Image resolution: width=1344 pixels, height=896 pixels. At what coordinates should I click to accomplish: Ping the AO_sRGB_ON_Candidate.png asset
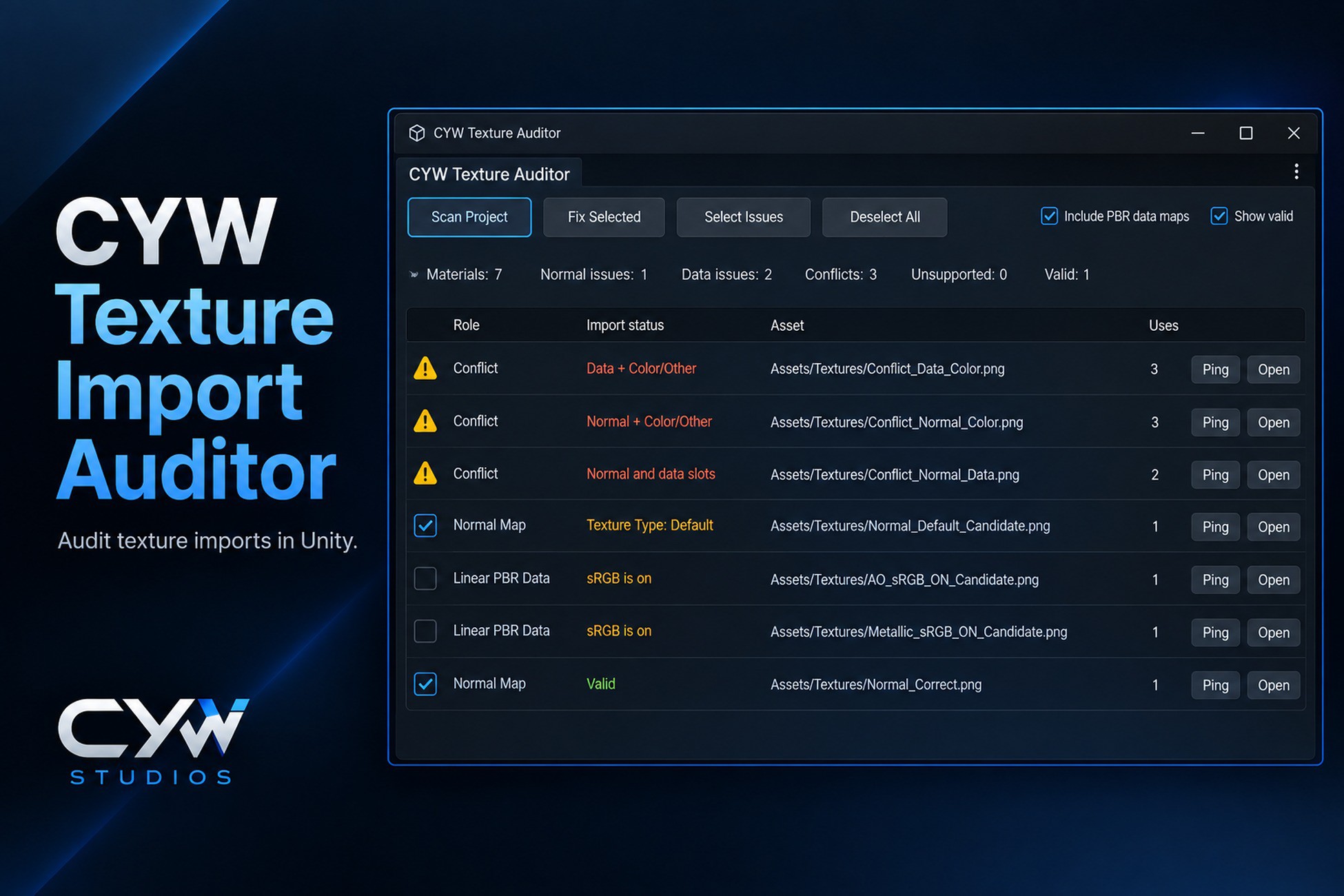(1215, 580)
